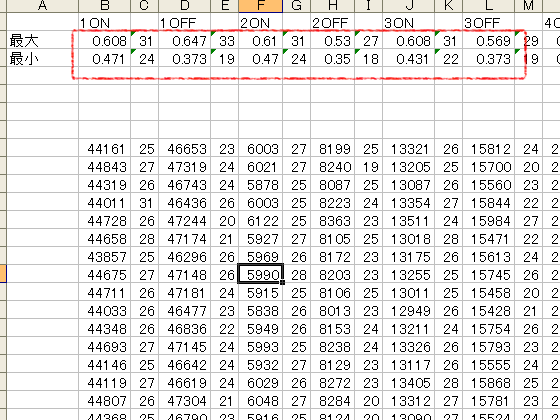Select column header D
The image size is (560, 420).
coord(185,6)
